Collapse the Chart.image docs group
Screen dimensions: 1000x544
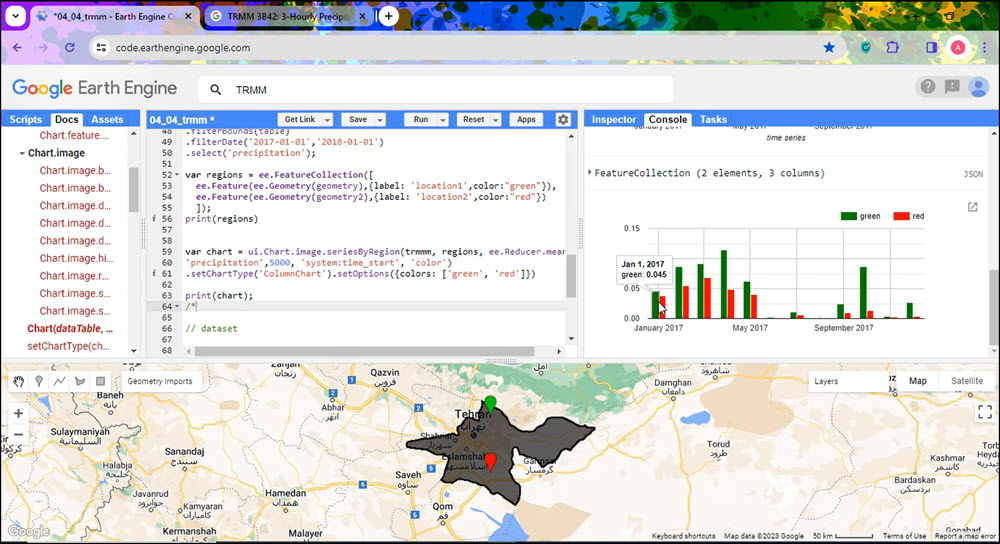point(22,153)
